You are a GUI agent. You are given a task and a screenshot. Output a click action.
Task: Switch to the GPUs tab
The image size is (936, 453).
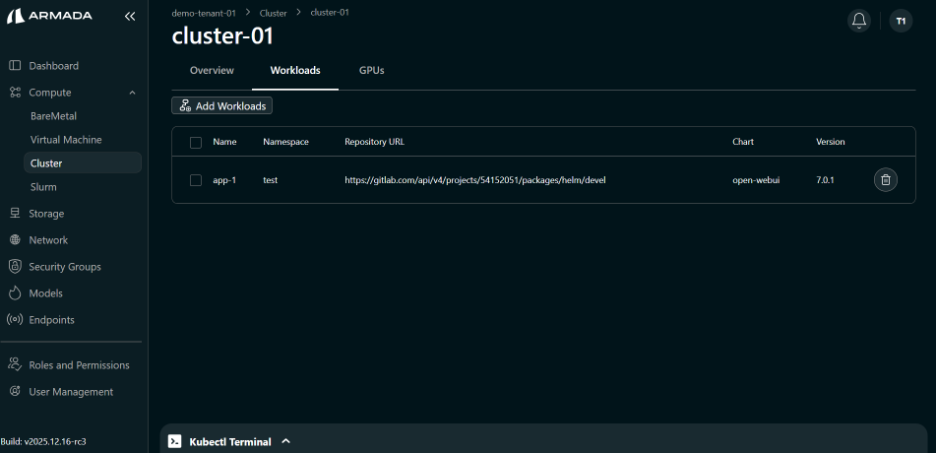pos(371,71)
